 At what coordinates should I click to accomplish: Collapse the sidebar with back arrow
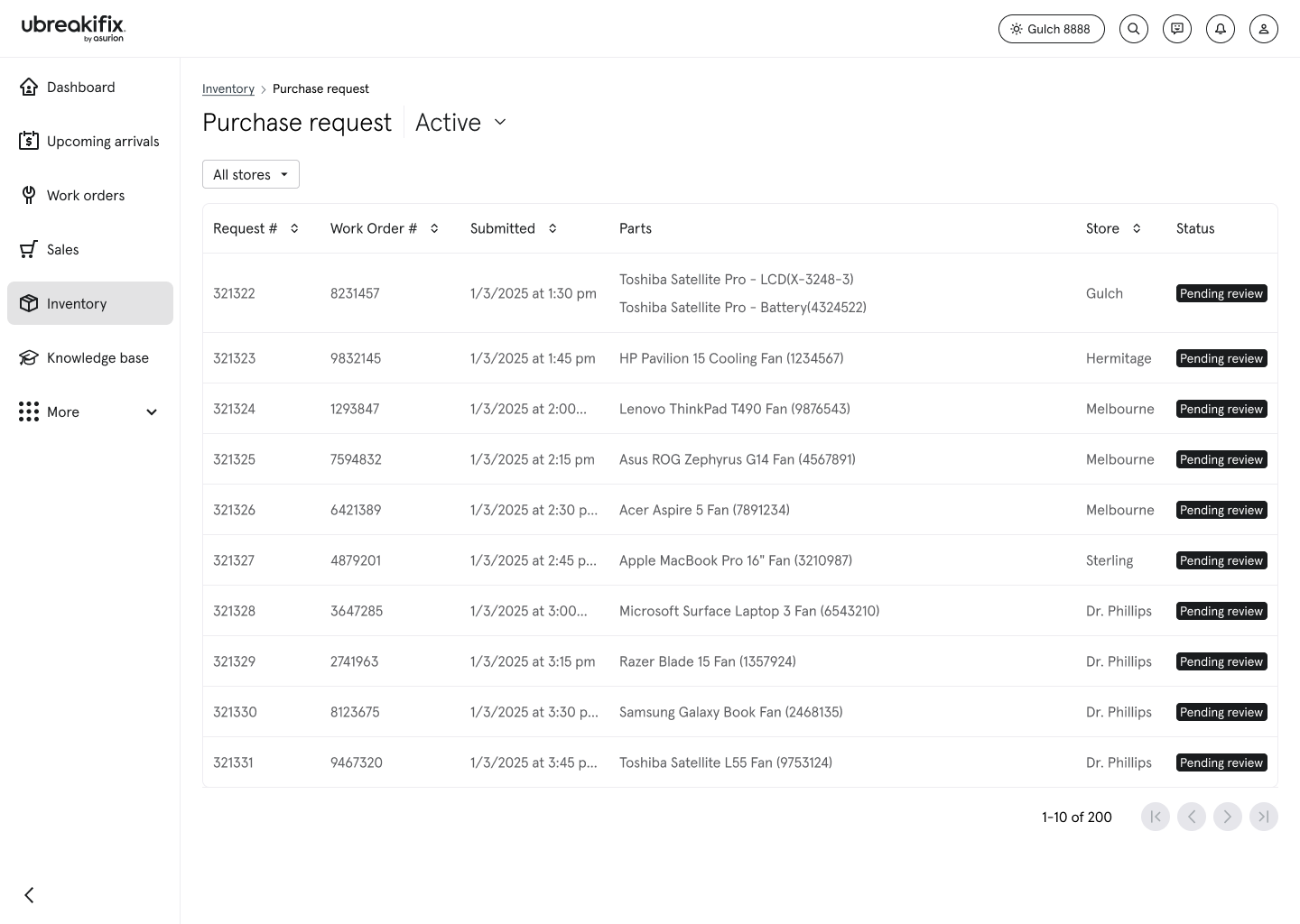(x=29, y=895)
